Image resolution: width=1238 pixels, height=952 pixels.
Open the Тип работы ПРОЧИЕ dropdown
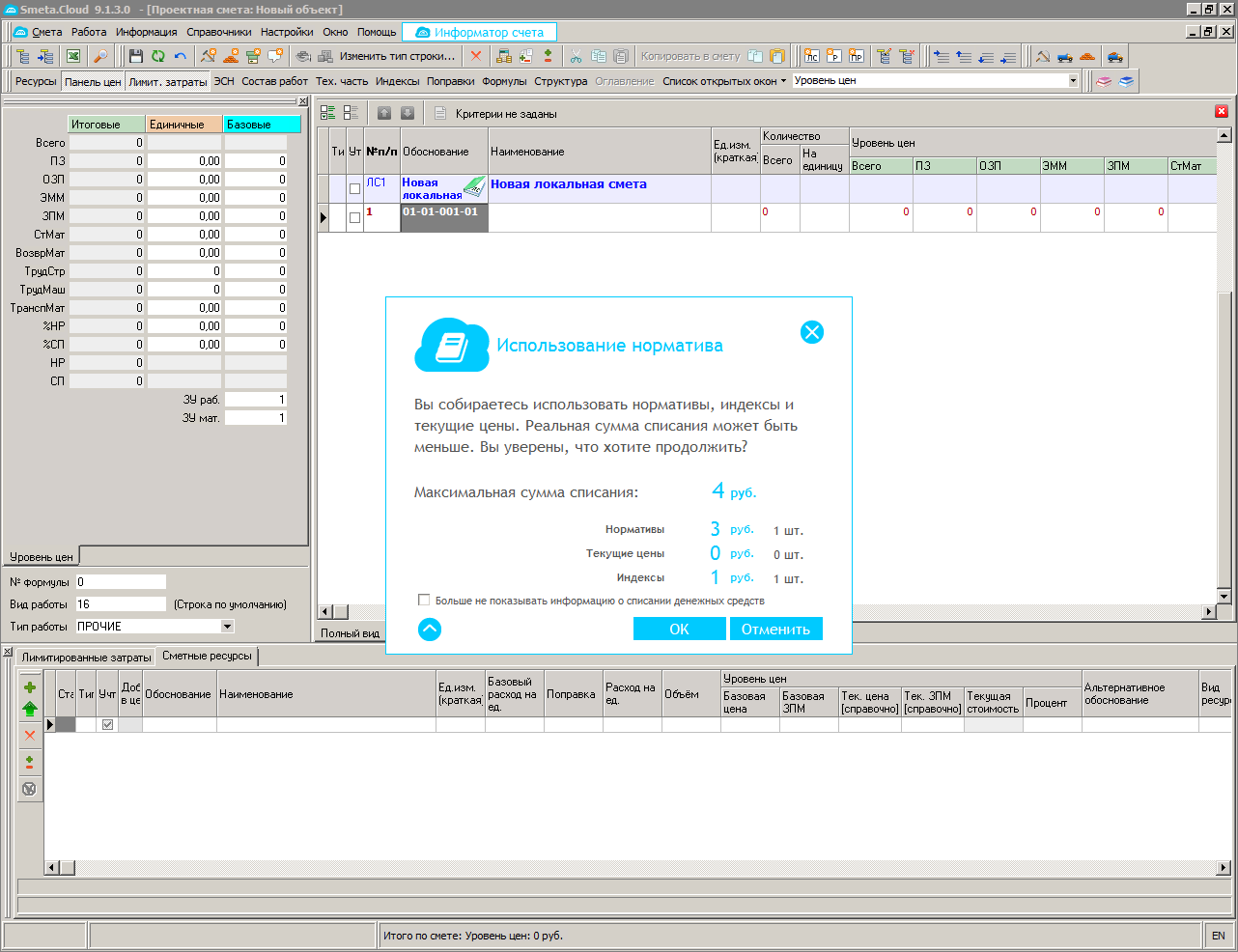coord(228,626)
